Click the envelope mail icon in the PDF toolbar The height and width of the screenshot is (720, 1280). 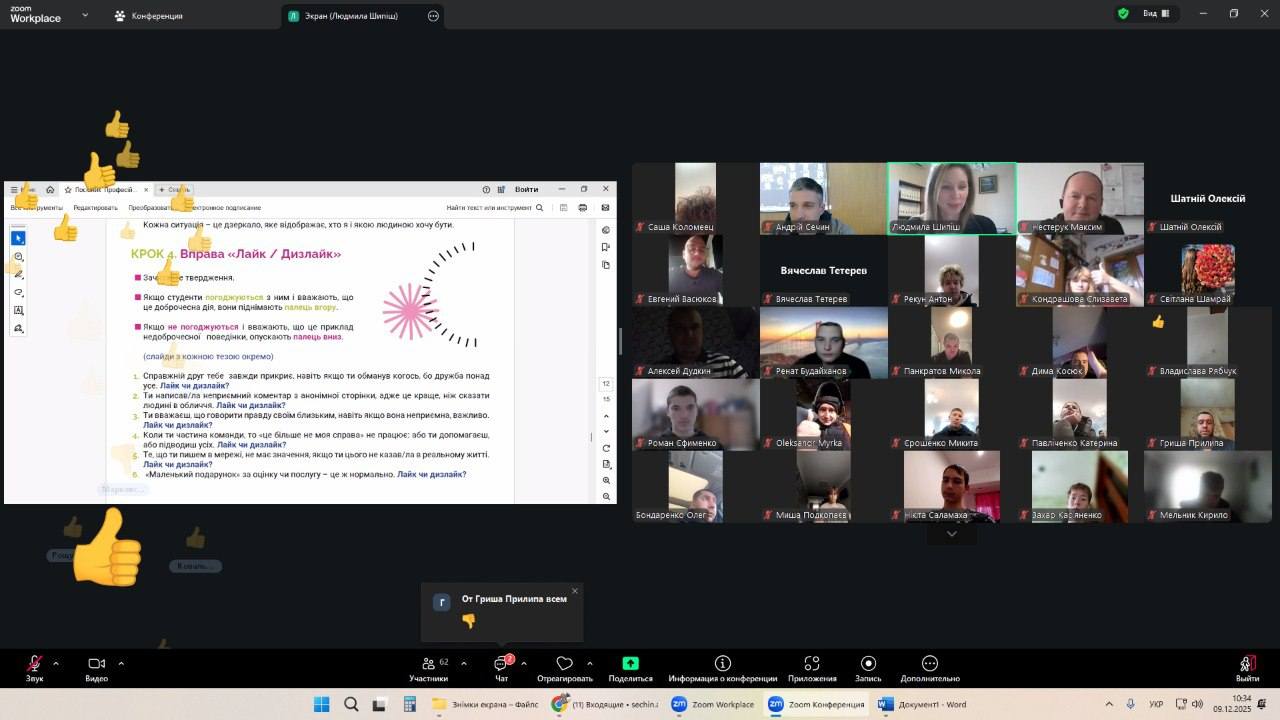[x=605, y=208]
